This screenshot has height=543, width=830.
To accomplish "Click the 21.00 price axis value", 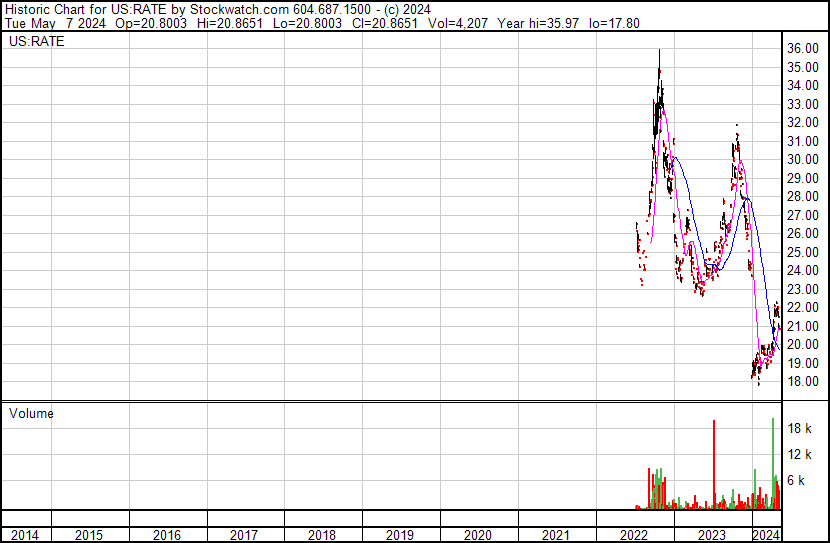I will [x=803, y=326].
